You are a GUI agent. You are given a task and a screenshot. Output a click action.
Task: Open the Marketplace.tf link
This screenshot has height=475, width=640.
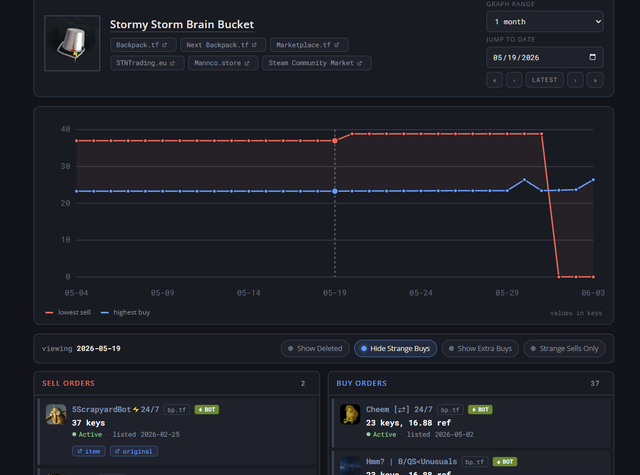click(x=309, y=45)
